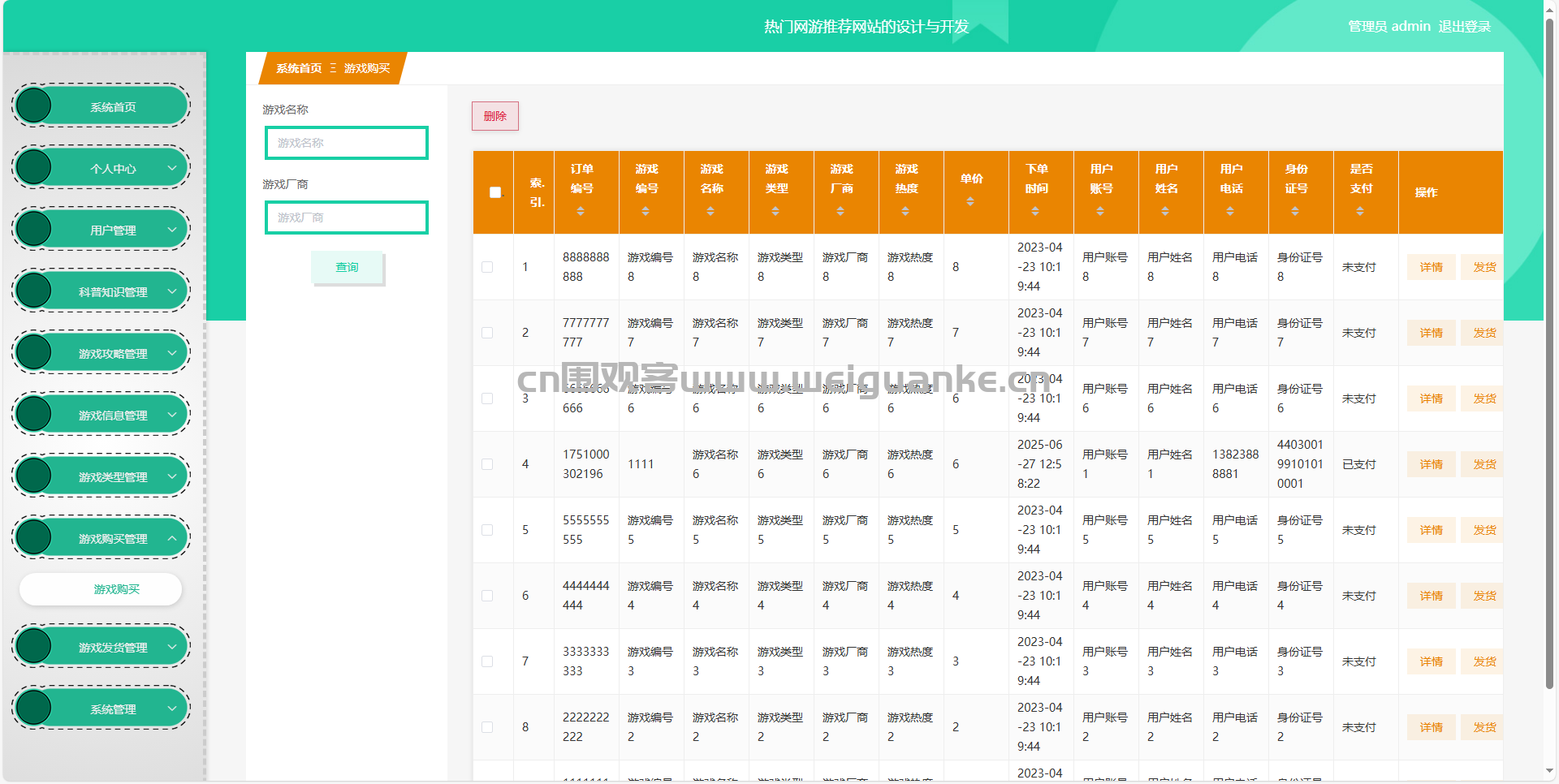Click the 删除 button
1559x784 pixels.
coord(495,116)
